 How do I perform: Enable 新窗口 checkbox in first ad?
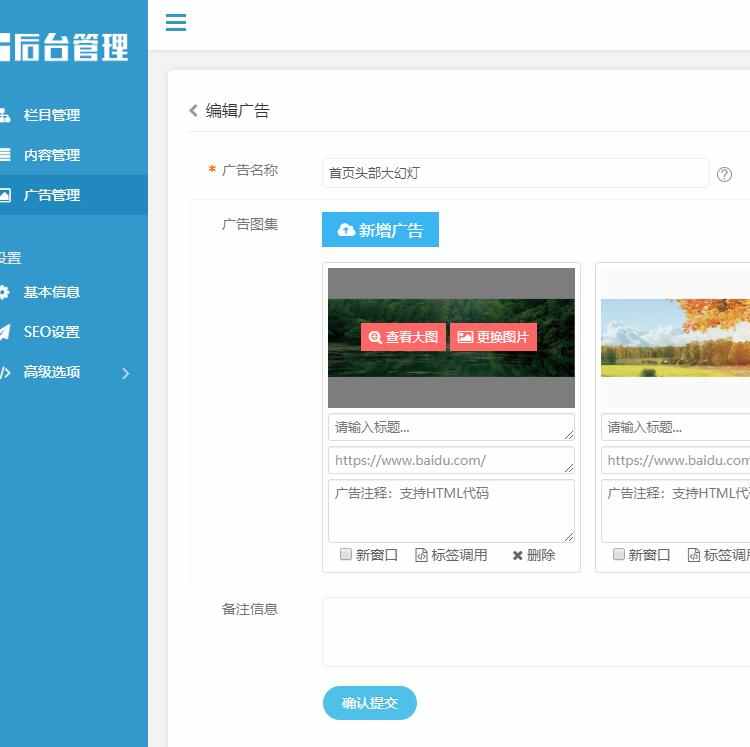(345, 554)
